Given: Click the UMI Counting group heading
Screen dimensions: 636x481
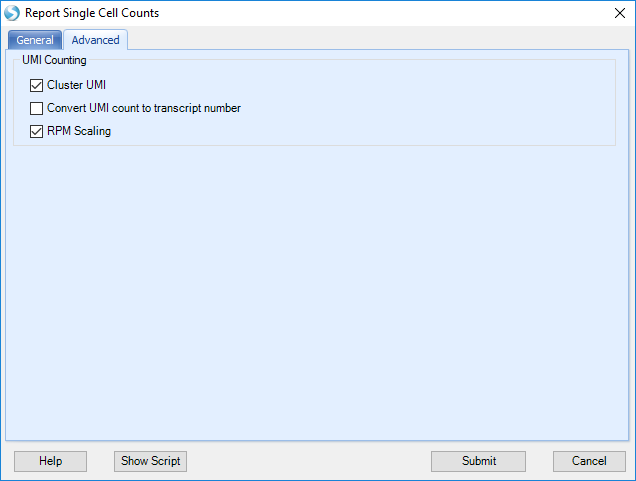Looking at the screenshot, I should (x=54, y=60).
